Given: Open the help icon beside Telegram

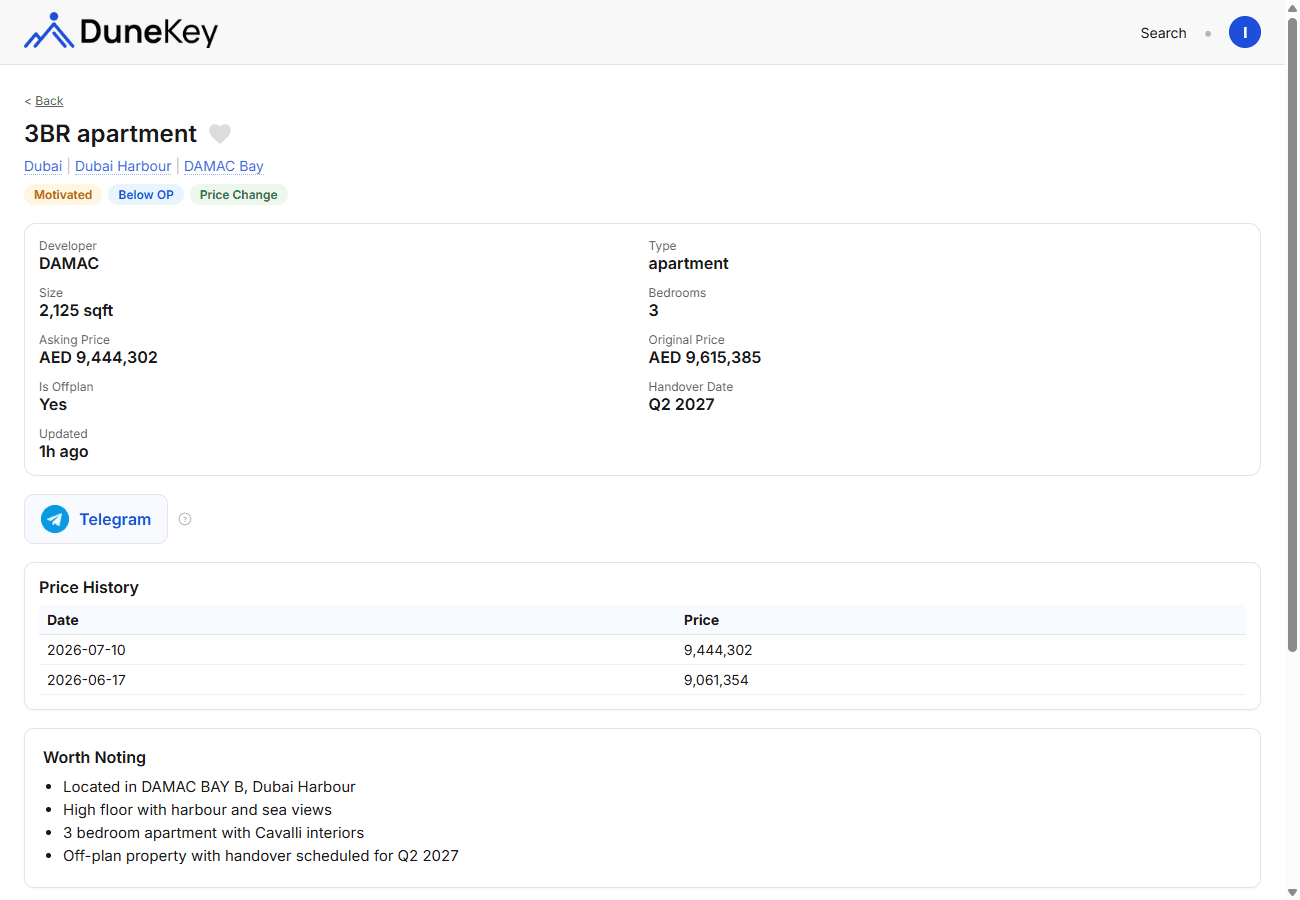Looking at the screenshot, I should pos(185,519).
